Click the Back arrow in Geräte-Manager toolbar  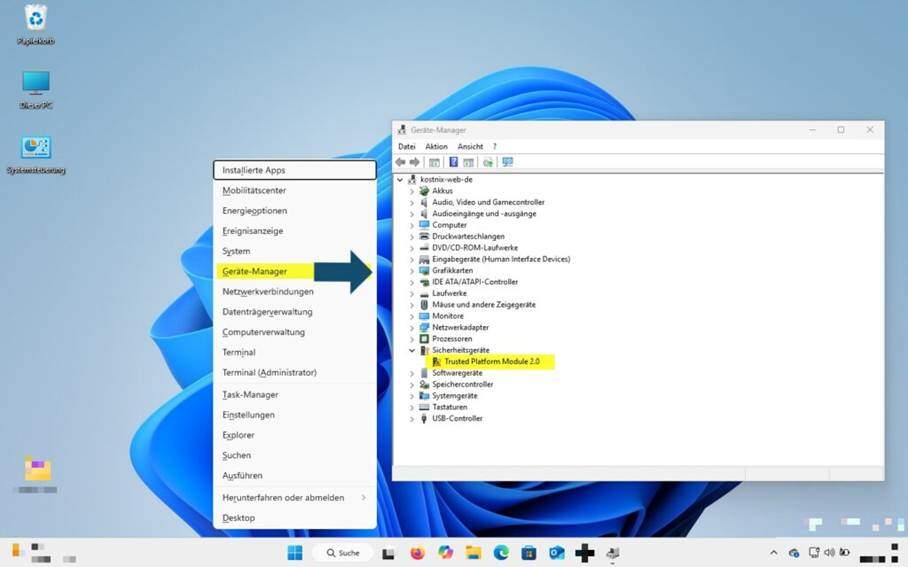click(400, 162)
